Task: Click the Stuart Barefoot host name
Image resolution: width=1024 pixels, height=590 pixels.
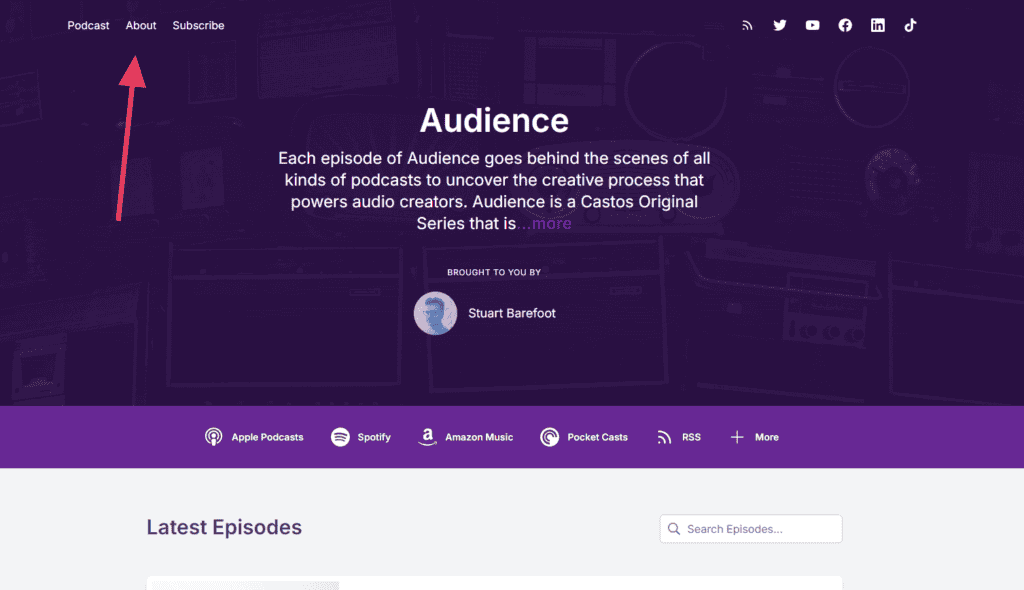Action: 511,313
